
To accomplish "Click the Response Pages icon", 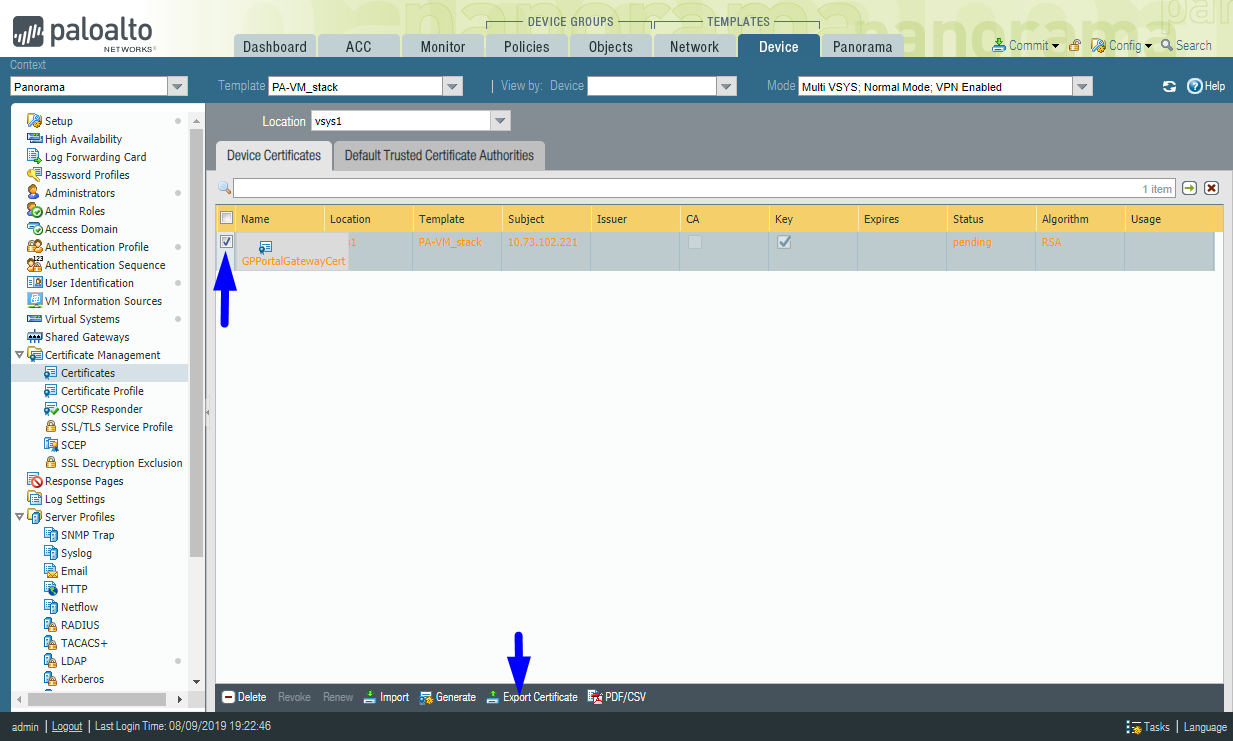I will tap(35, 481).
